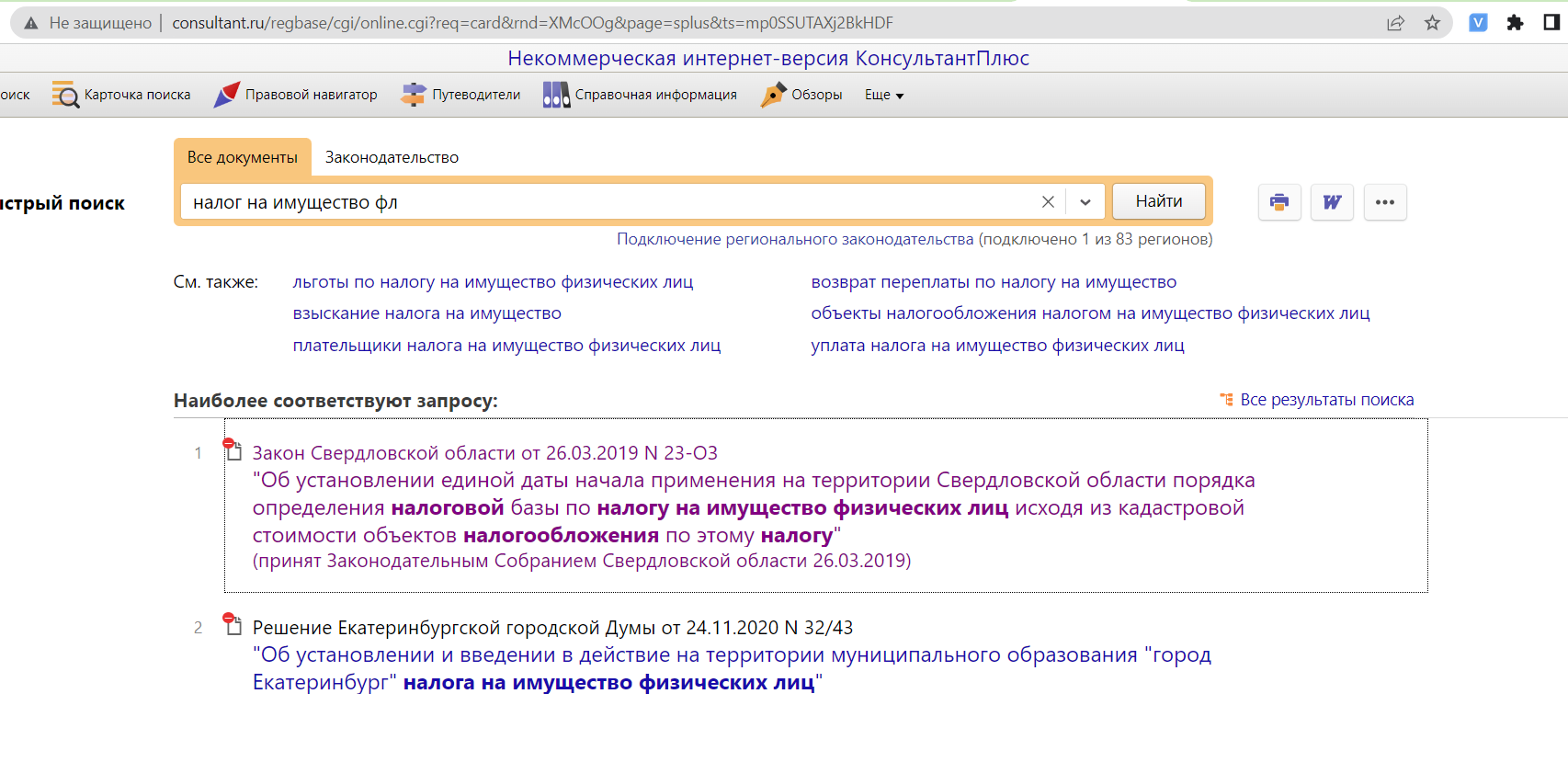The image size is (1568, 762).
Task: Click Справочная информация binders icon
Action: pyautogui.click(x=556, y=95)
